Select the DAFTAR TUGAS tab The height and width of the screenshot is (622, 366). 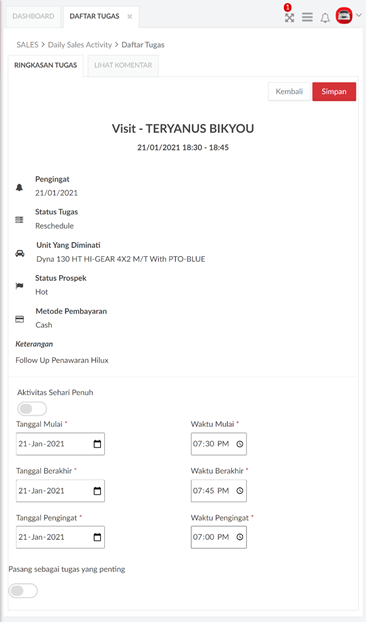pyautogui.click(x=94, y=16)
